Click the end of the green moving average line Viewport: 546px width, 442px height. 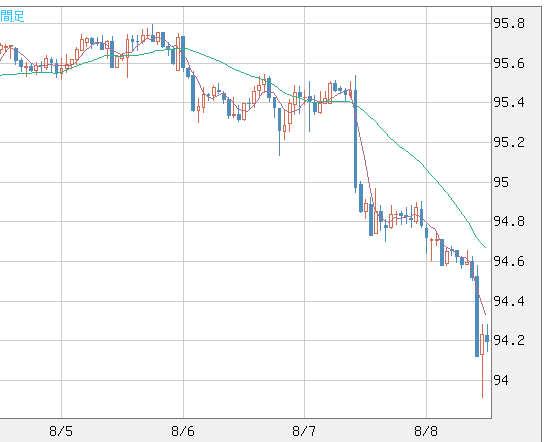tap(485, 247)
